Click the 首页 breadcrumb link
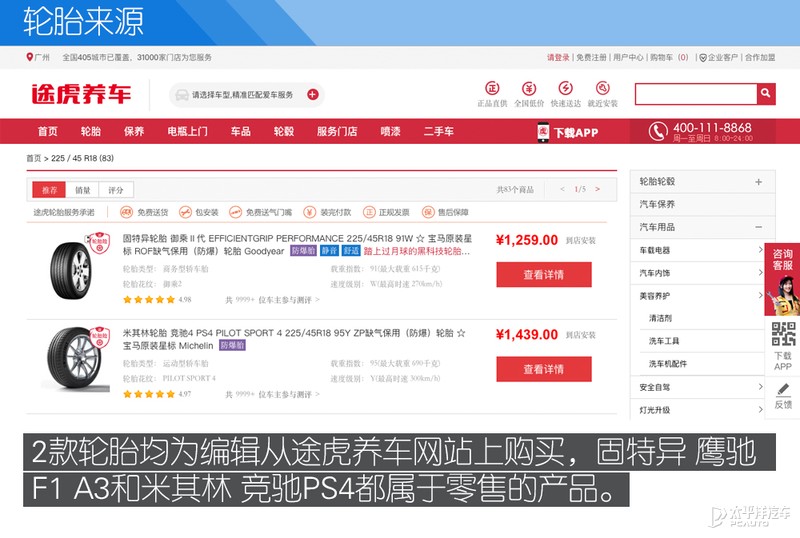 (x=34, y=158)
